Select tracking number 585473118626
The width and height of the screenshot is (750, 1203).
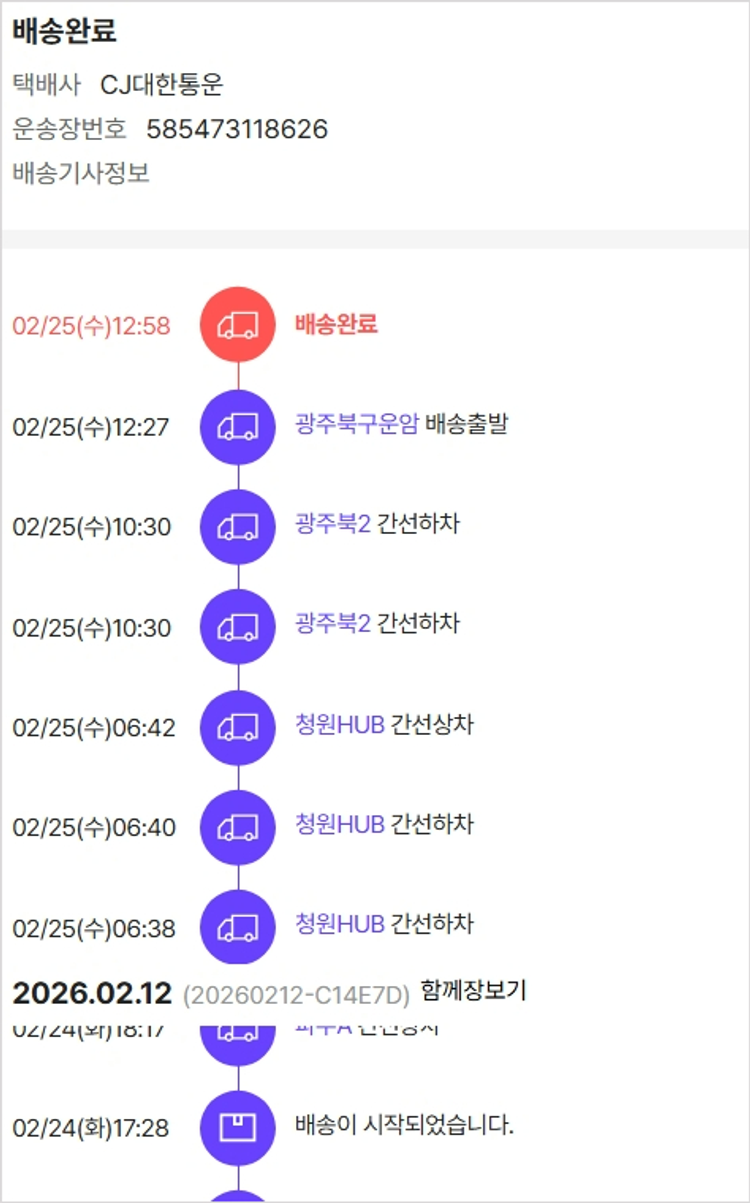[237, 129]
